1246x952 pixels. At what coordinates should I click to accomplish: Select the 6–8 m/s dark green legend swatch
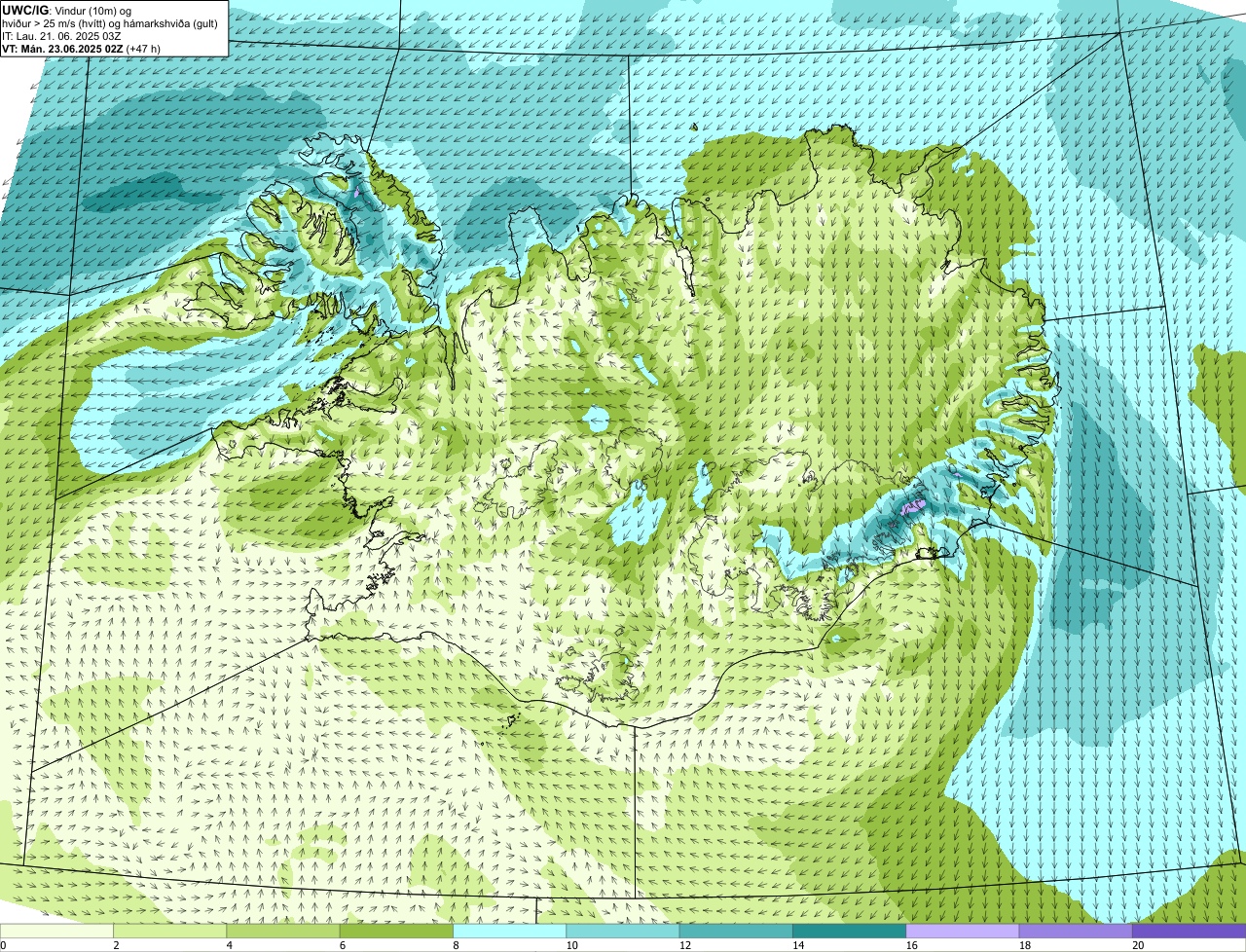coord(396,931)
